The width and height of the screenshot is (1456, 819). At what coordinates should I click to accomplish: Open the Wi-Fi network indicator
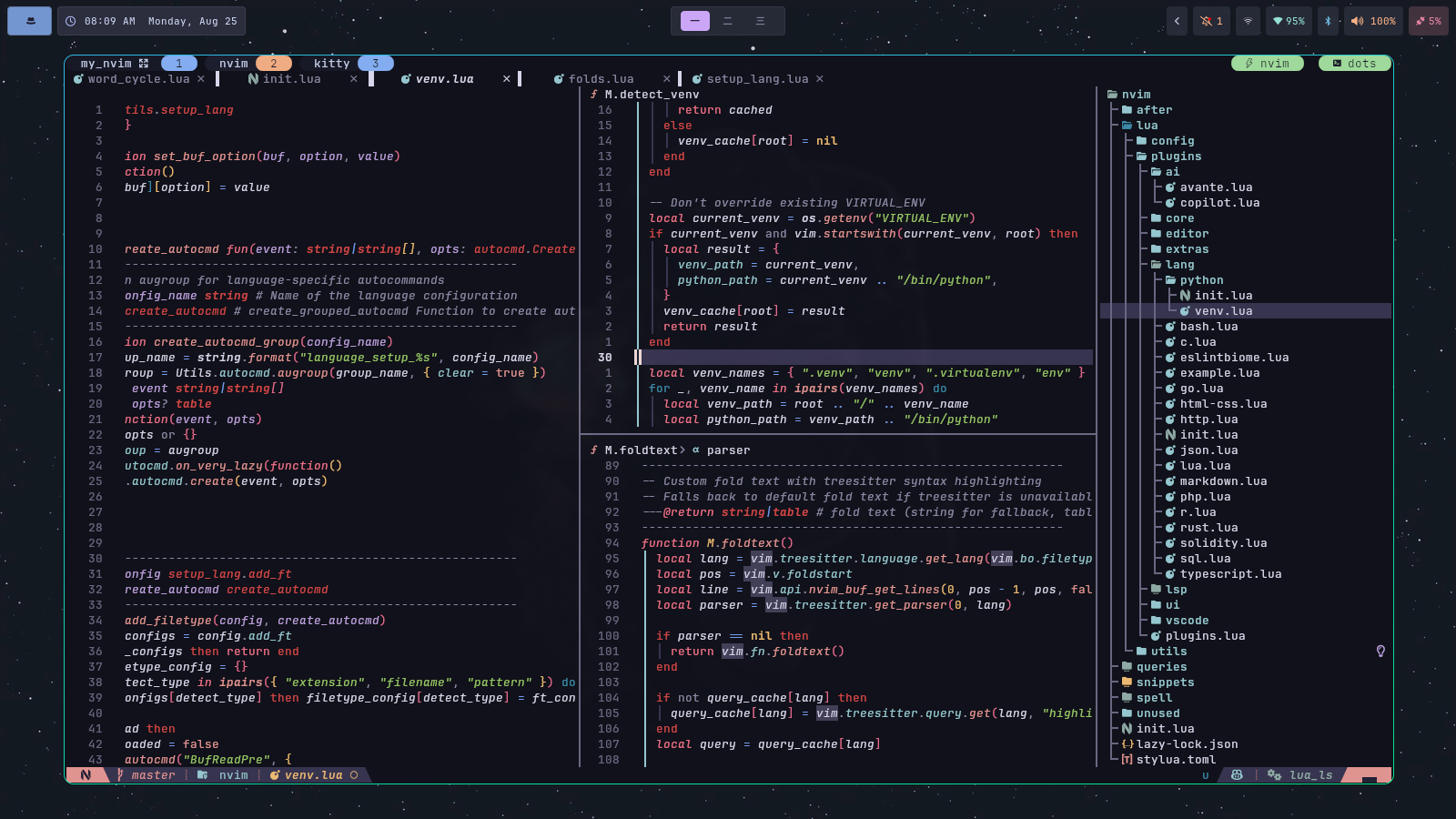click(x=1248, y=21)
